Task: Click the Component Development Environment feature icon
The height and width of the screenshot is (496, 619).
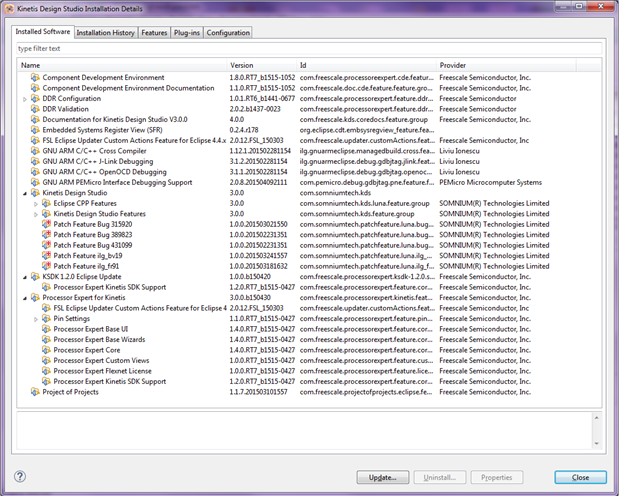Action: (35, 77)
